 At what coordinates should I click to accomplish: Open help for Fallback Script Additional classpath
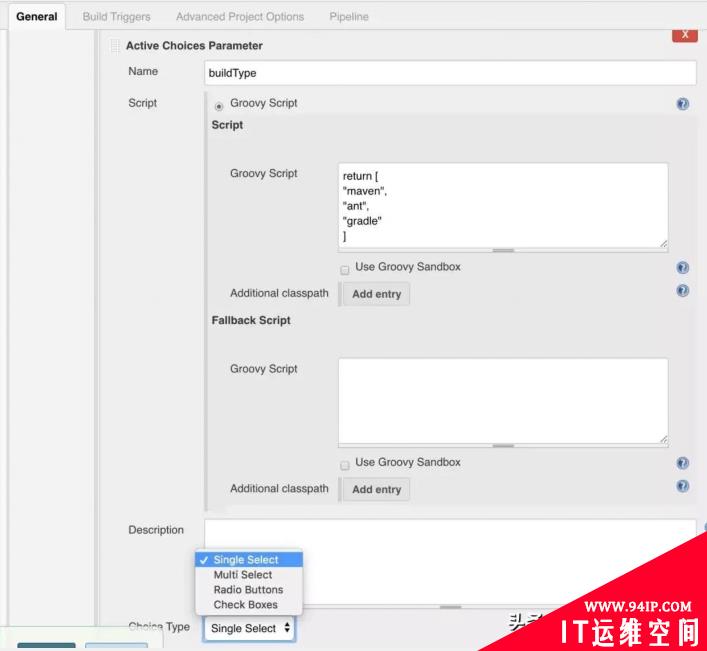pos(683,486)
